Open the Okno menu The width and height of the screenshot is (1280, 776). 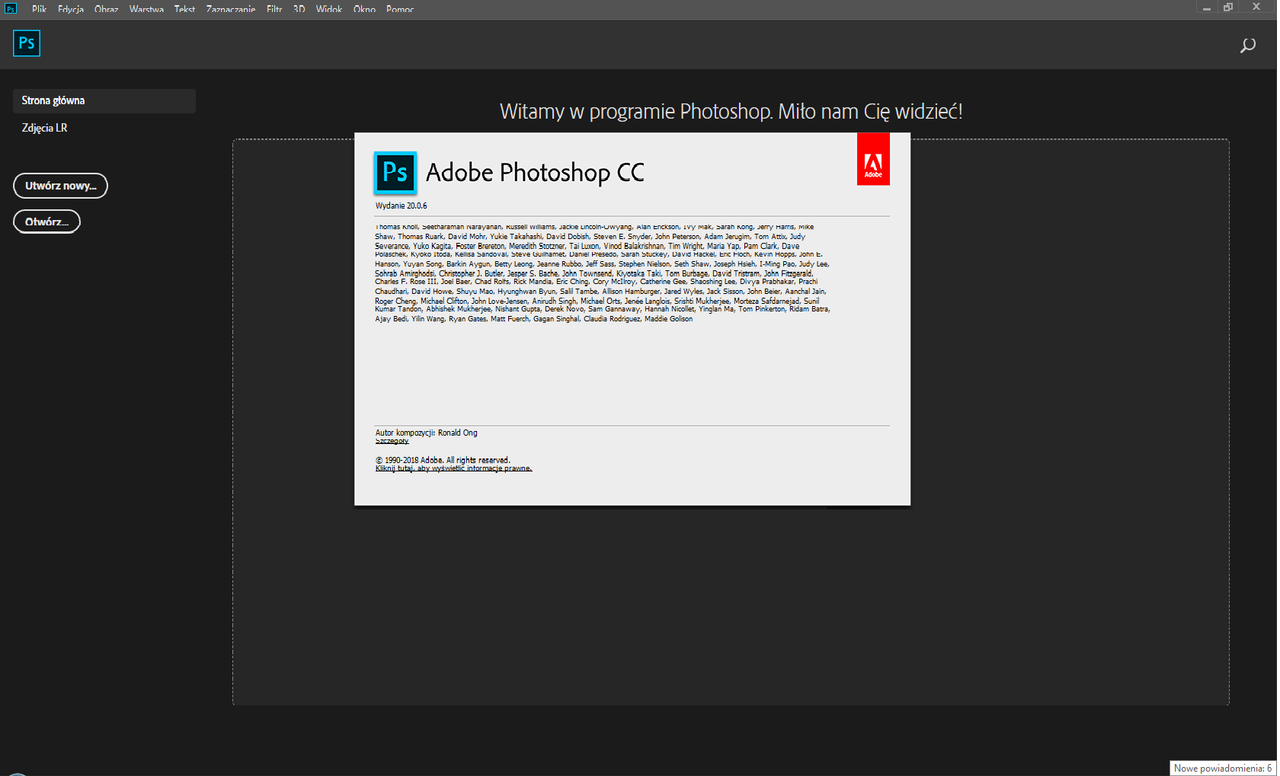(364, 9)
